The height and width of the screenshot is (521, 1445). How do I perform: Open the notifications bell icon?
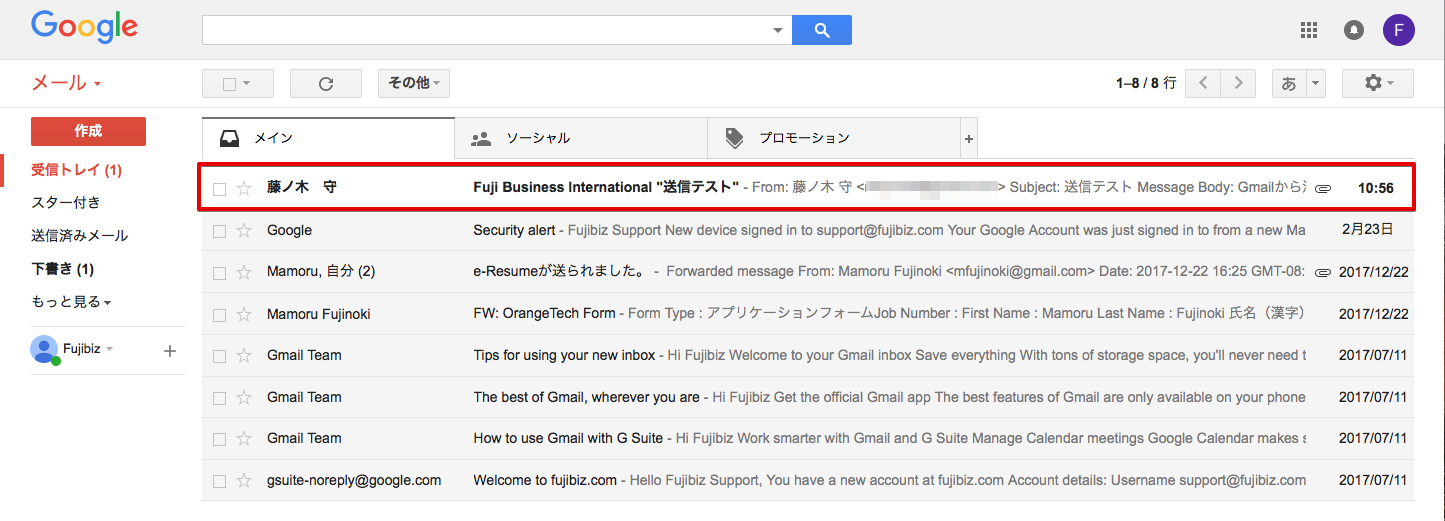click(1354, 30)
